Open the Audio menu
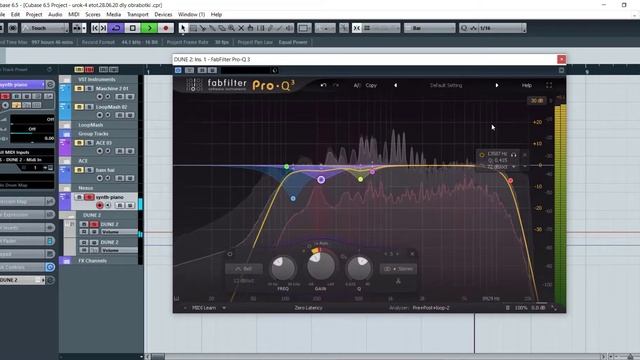Viewport: 640px width, 360px height. (55, 14)
